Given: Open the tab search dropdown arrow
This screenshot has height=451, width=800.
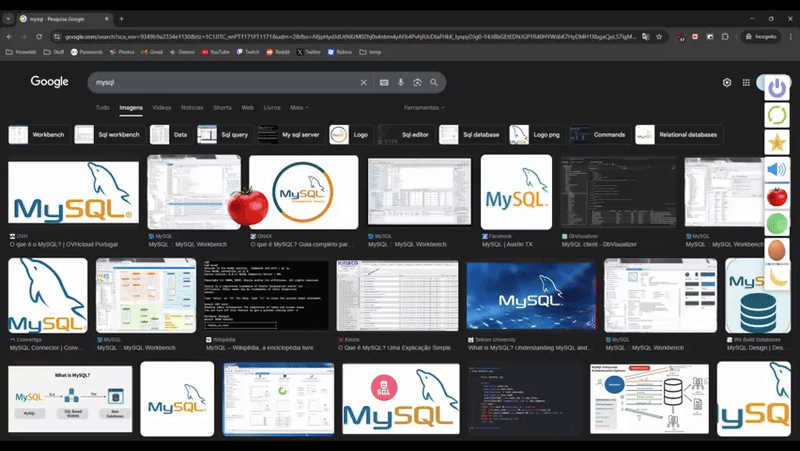Looking at the screenshot, I should pyautogui.click(x=9, y=18).
